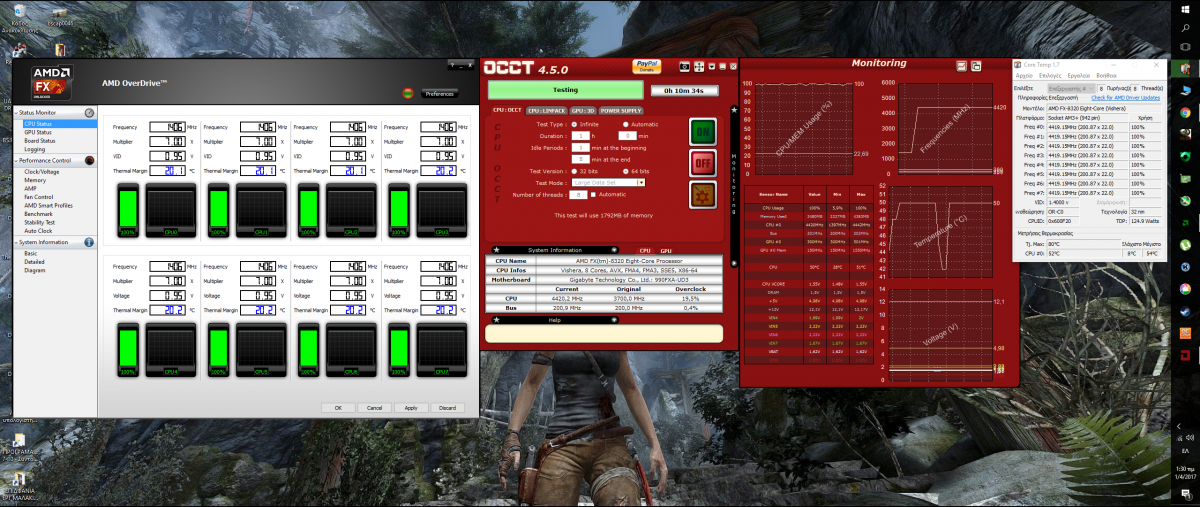Screen dimensions: 1200x507
Task: Click the AMD FX logo in OverDrive
Action: pyautogui.click(x=52, y=81)
